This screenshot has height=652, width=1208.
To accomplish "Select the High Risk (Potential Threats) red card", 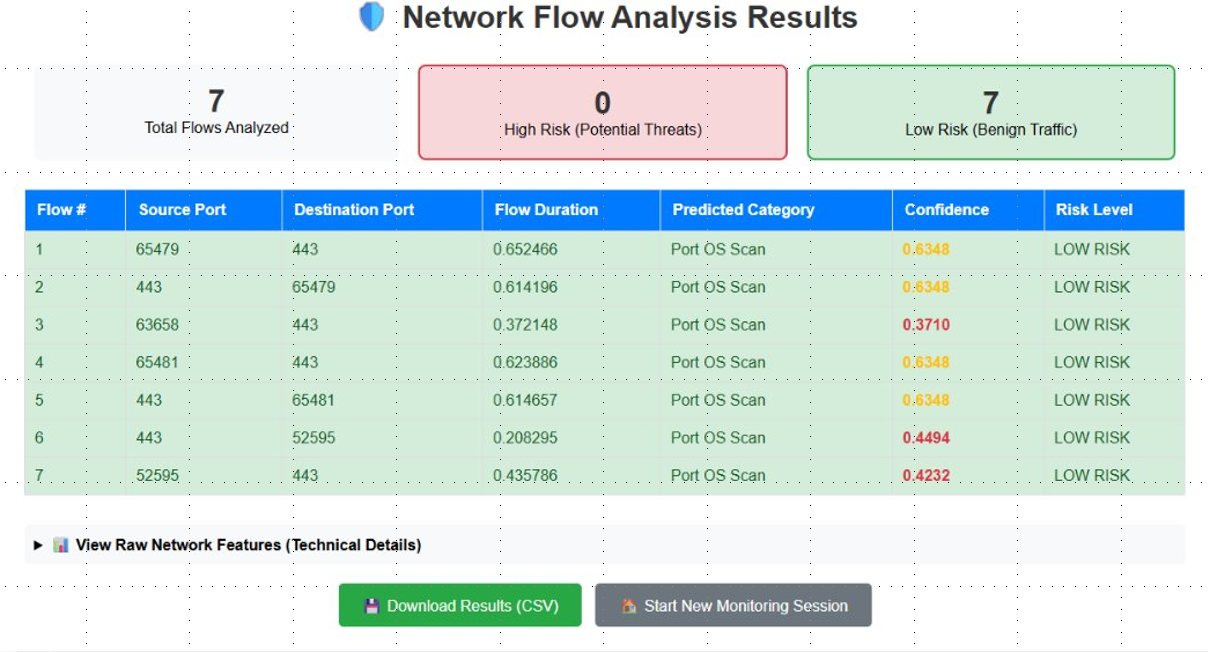I will tap(602, 112).
